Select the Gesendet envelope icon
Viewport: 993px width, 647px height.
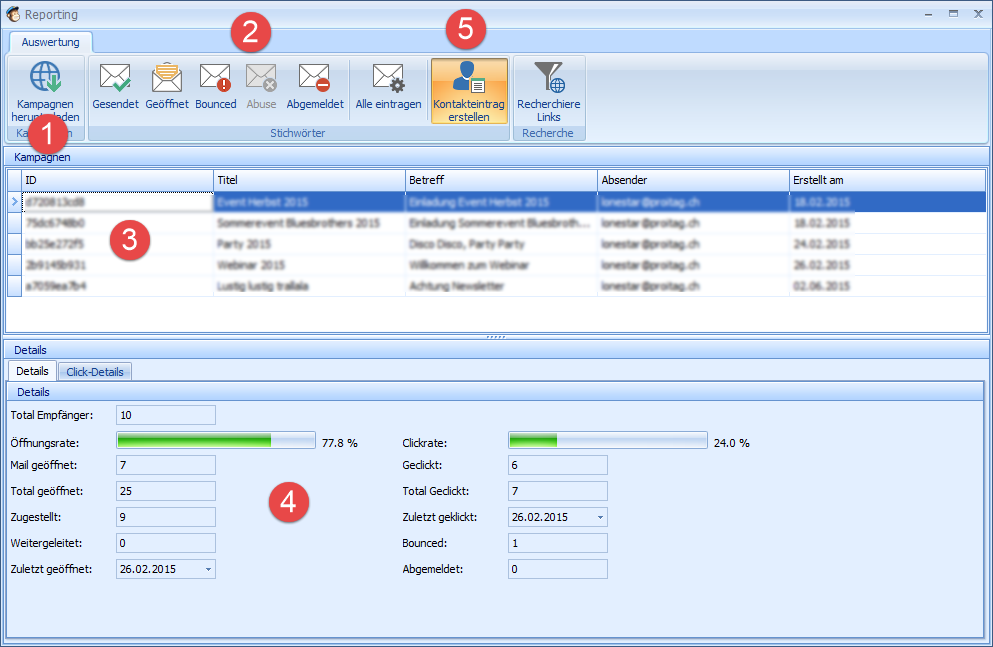pyautogui.click(x=115, y=78)
